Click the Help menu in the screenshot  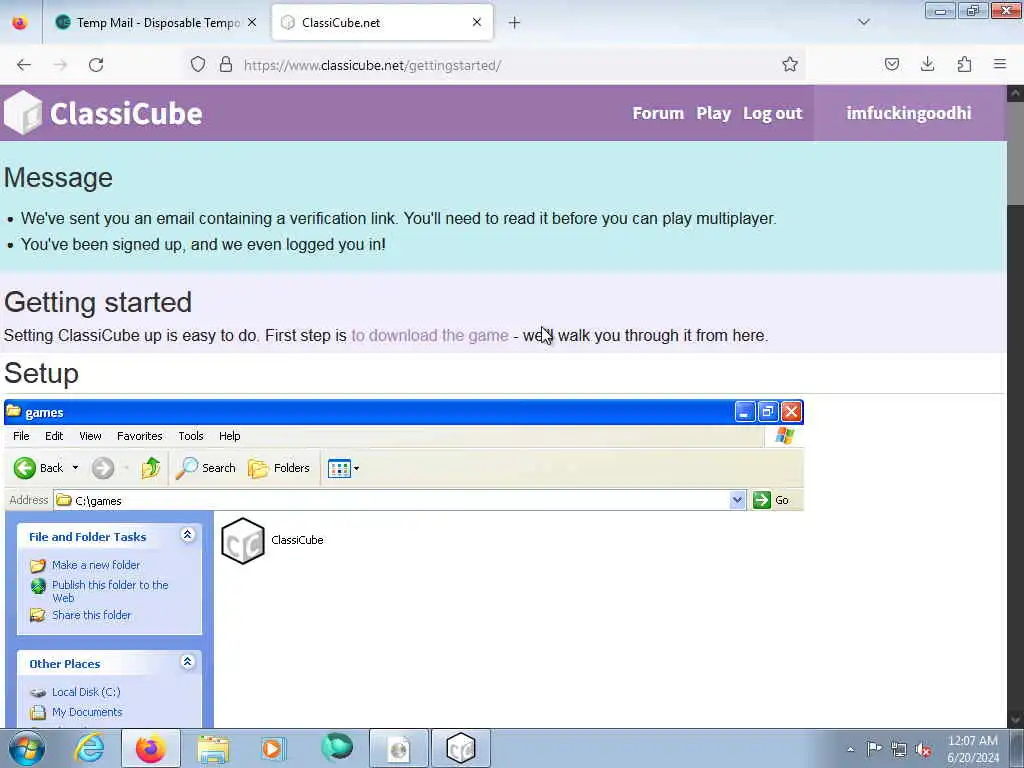pyautogui.click(x=229, y=436)
